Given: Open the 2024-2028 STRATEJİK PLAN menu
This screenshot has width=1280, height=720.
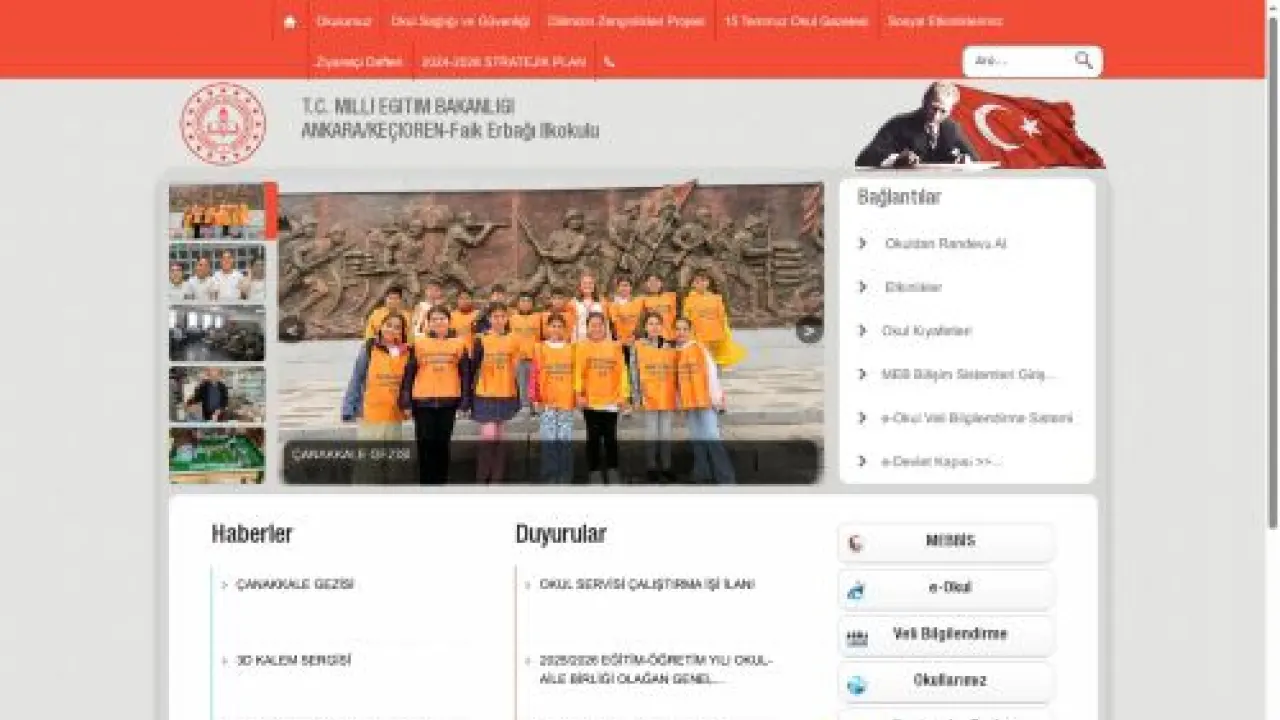Looking at the screenshot, I should (503, 61).
